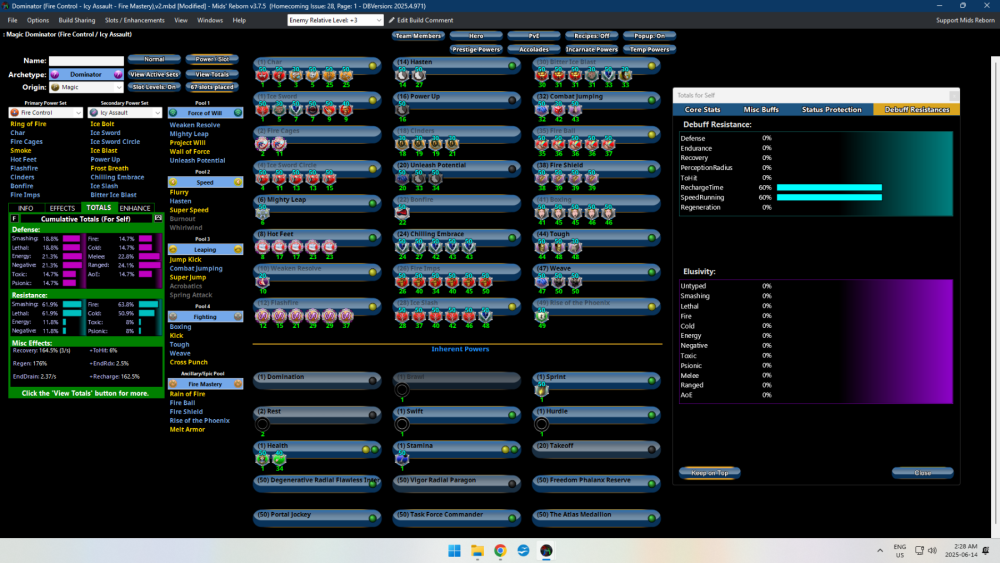Screen dimensions: 1000x563
Task: Open the Enemy Relative Level dropdown
Action: click(x=335, y=20)
